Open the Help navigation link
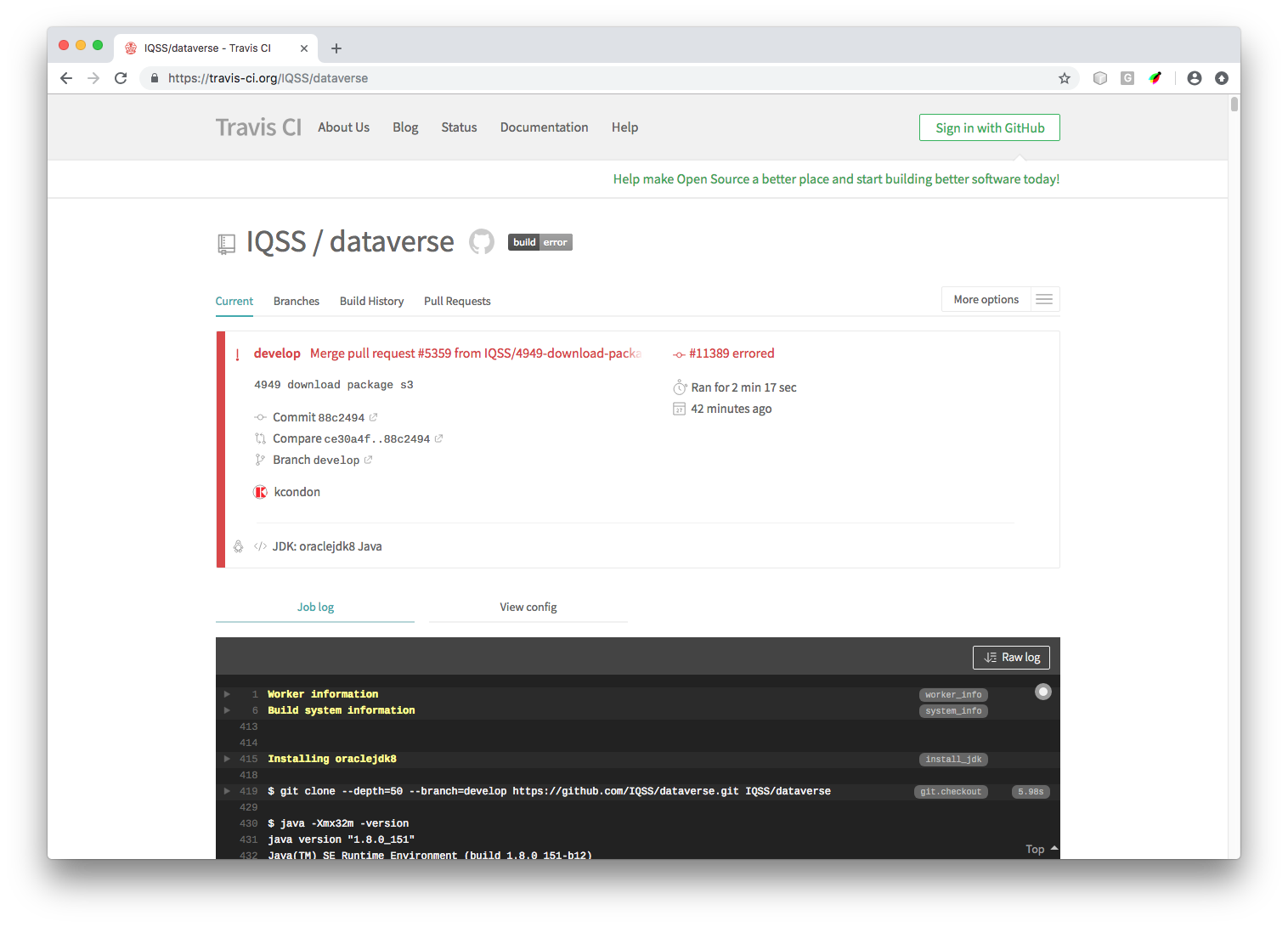Screen dimensions: 1288x927 (x=624, y=127)
